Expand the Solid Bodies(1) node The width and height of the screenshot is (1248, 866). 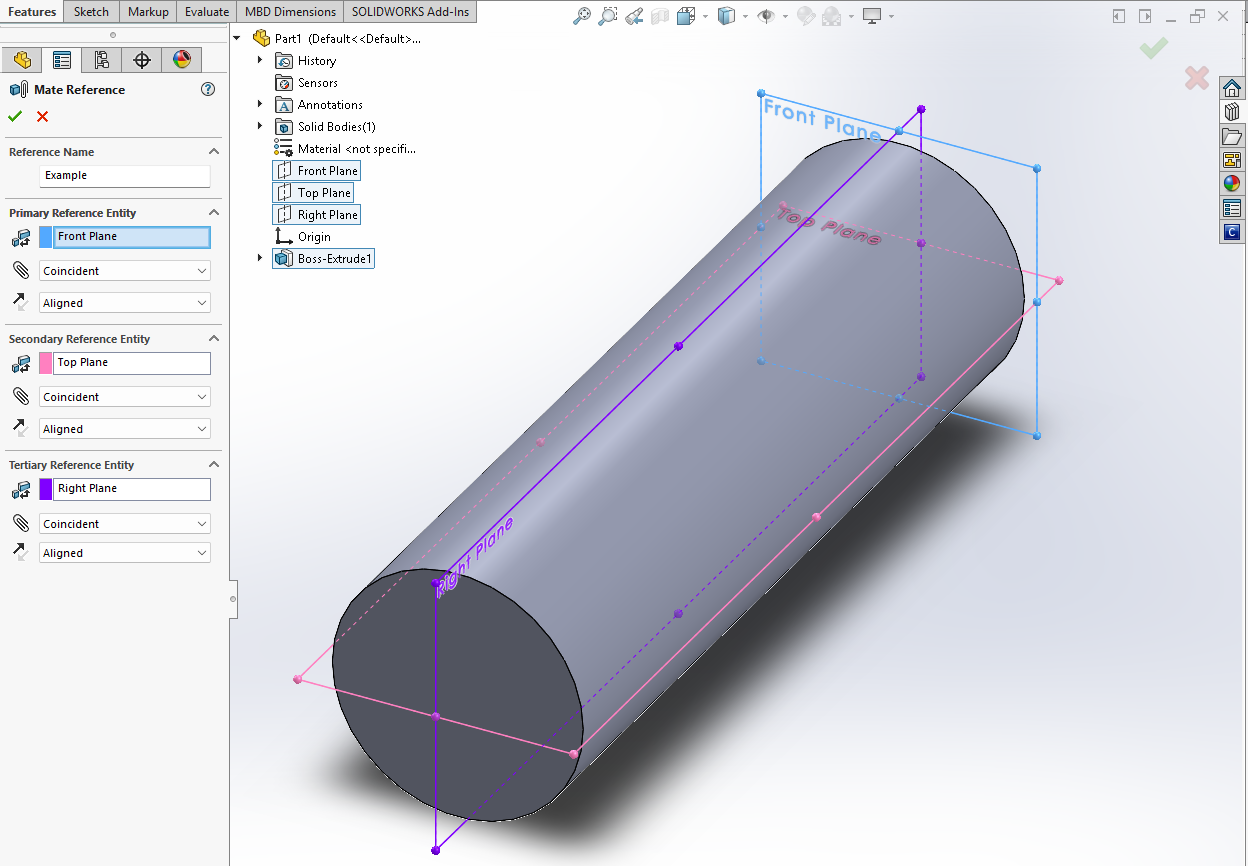click(x=260, y=127)
